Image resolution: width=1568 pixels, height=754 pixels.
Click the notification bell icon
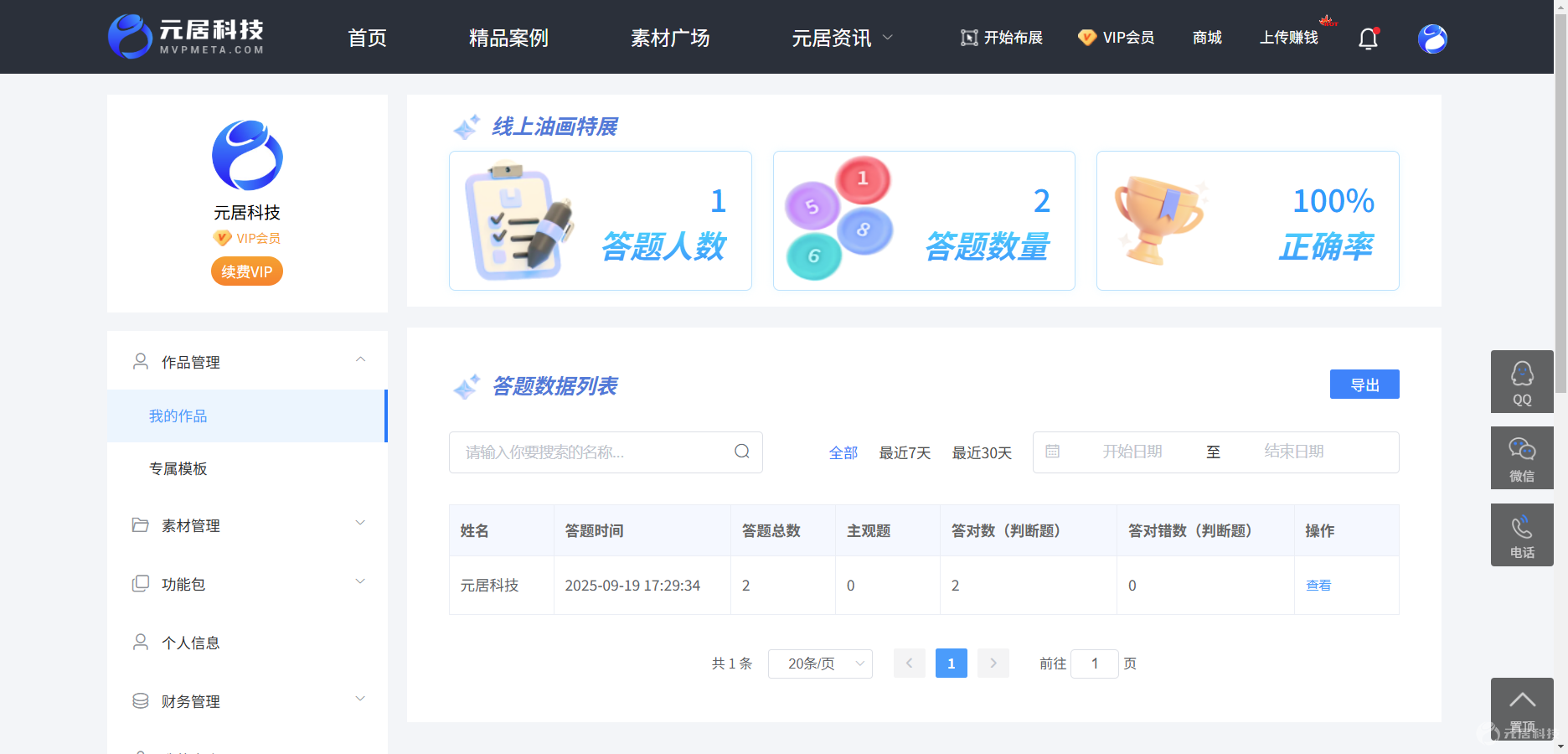[x=1368, y=39]
